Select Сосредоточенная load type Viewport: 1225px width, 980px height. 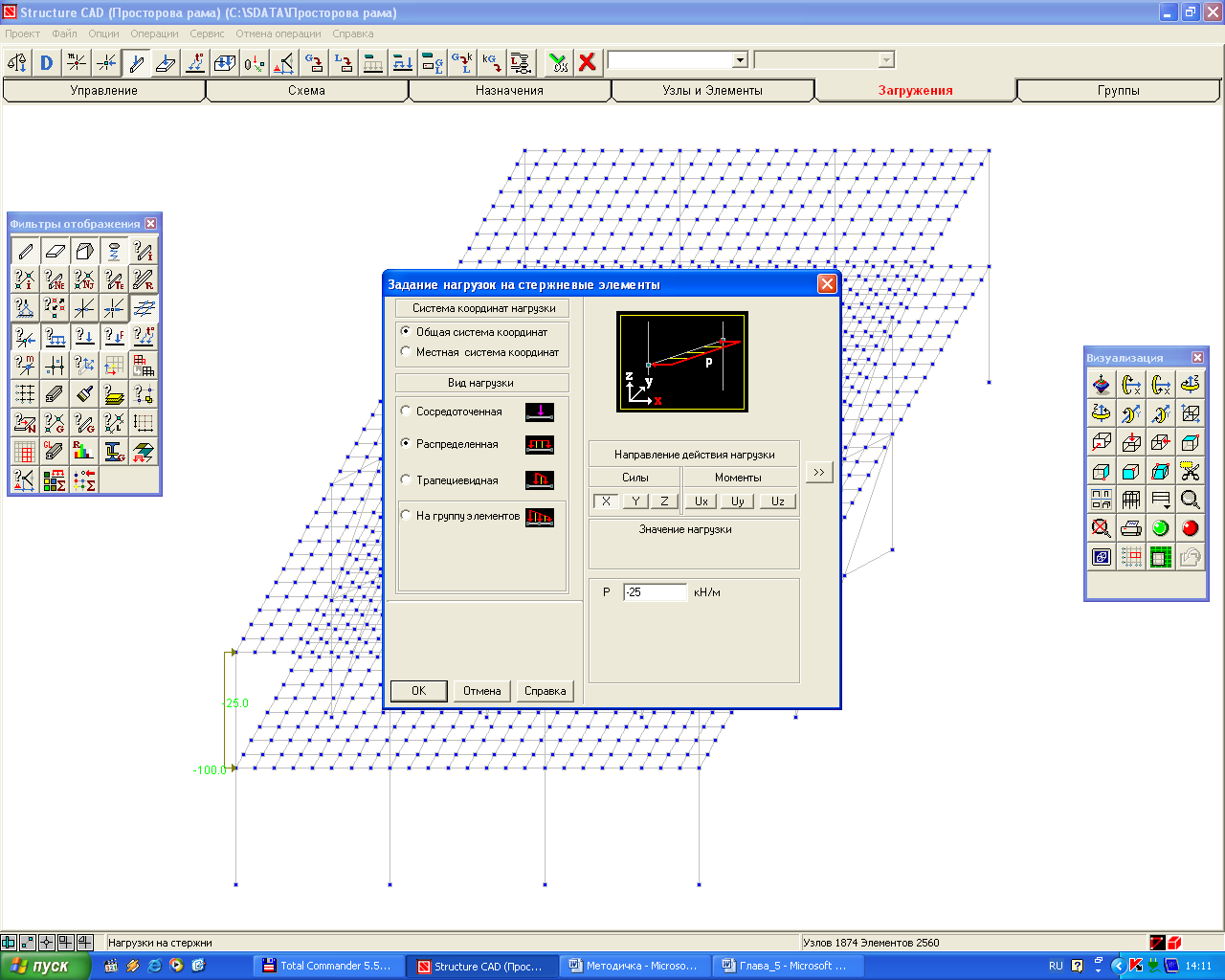[406, 411]
